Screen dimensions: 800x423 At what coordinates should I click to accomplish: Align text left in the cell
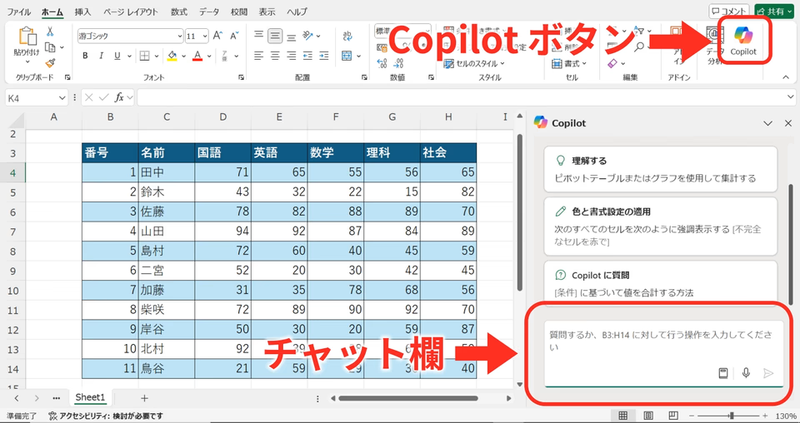[259, 56]
